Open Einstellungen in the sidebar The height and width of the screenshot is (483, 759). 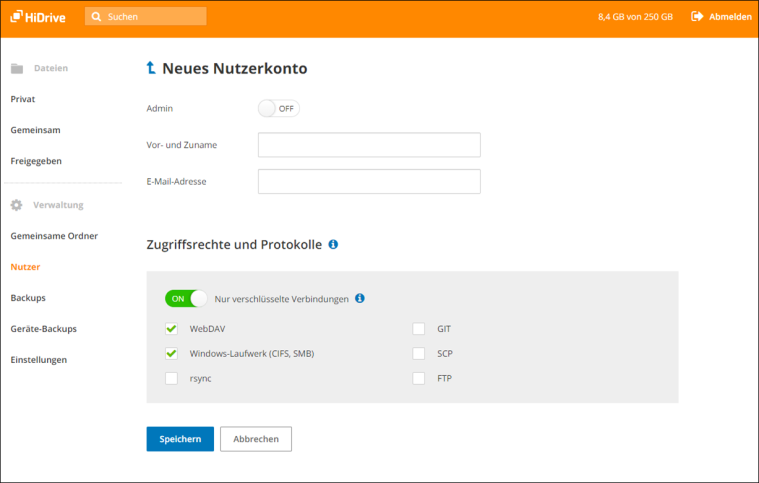(x=39, y=360)
